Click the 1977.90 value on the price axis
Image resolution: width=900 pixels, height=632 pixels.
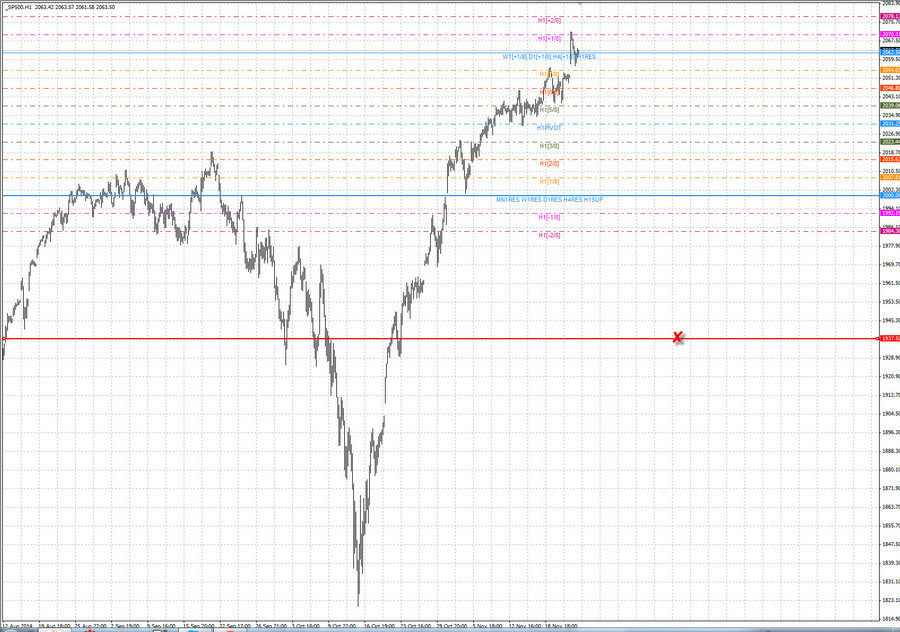(891, 246)
